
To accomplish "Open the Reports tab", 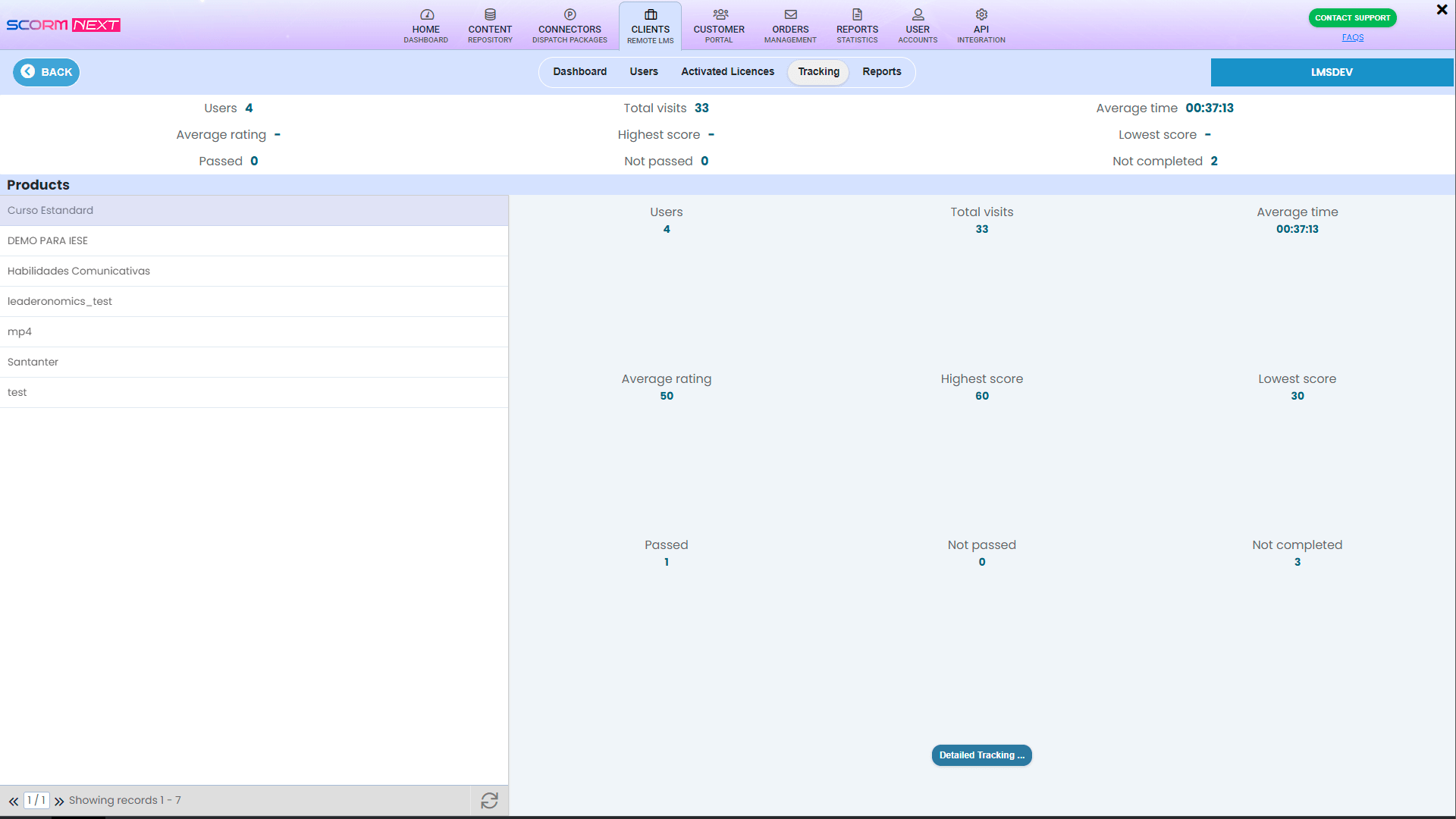I will click(881, 71).
